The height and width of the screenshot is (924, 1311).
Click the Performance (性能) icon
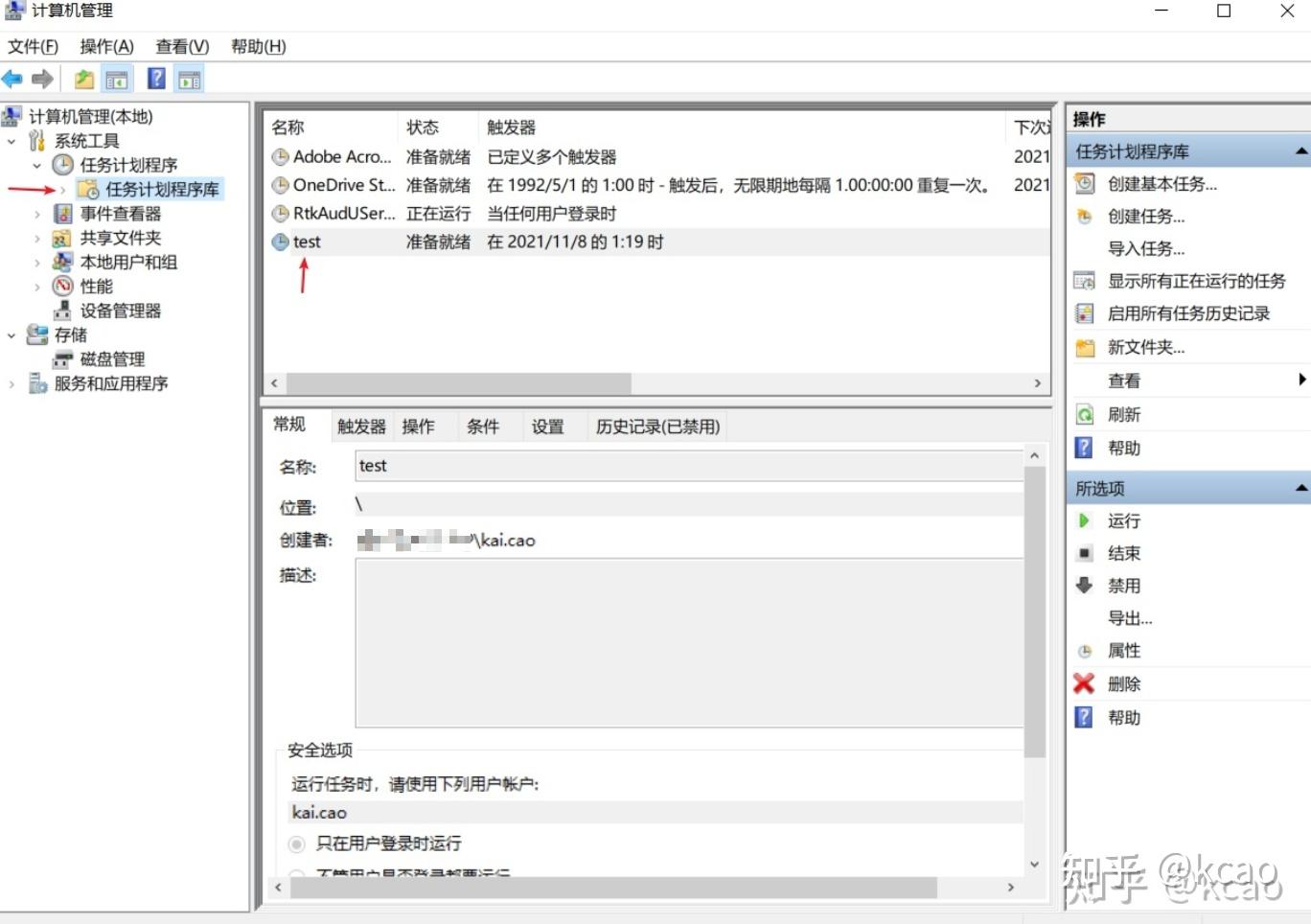click(63, 286)
